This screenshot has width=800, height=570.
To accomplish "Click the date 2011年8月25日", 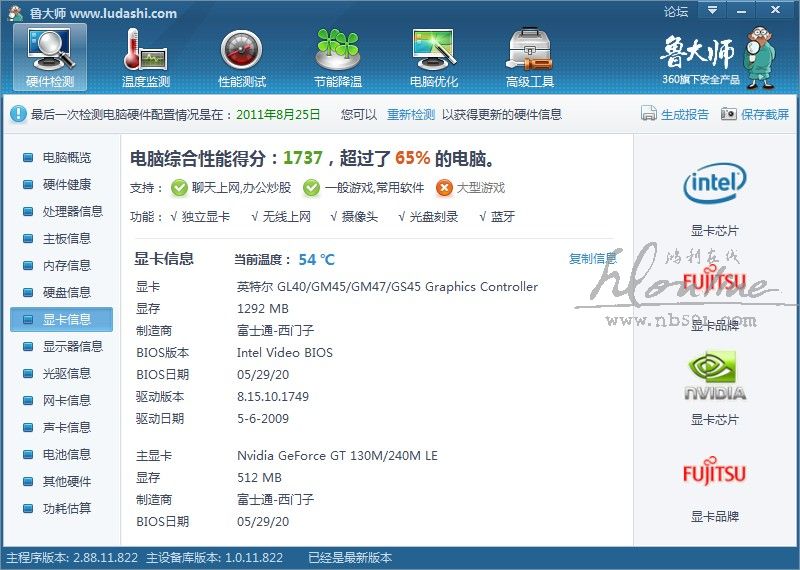I will (278, 114).
